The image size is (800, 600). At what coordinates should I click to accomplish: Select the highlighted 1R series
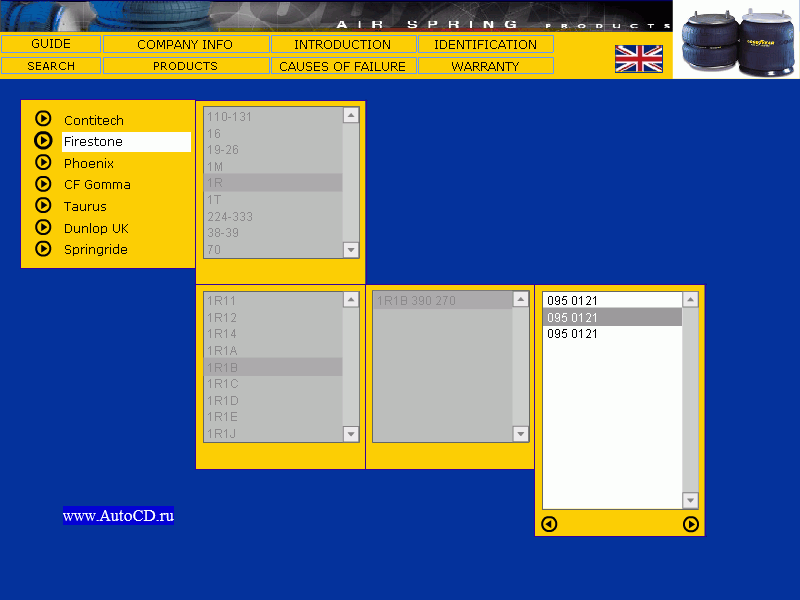(x=273, y=183)
